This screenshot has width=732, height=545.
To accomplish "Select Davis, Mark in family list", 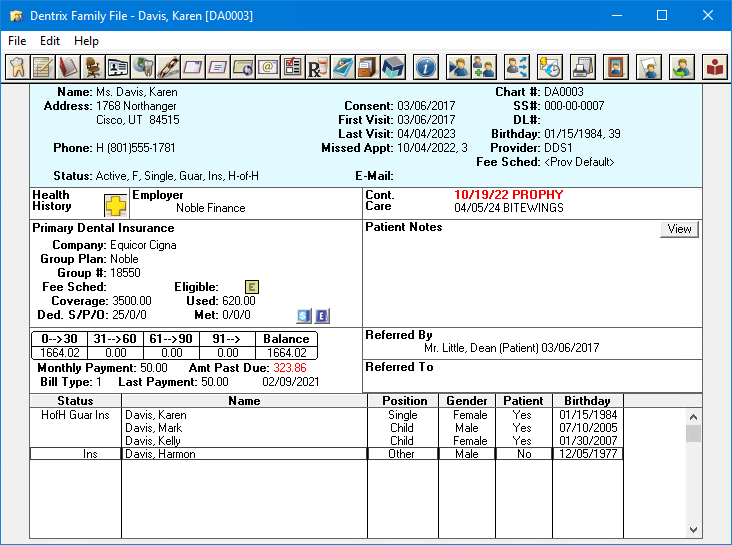I will pos(155,428).
